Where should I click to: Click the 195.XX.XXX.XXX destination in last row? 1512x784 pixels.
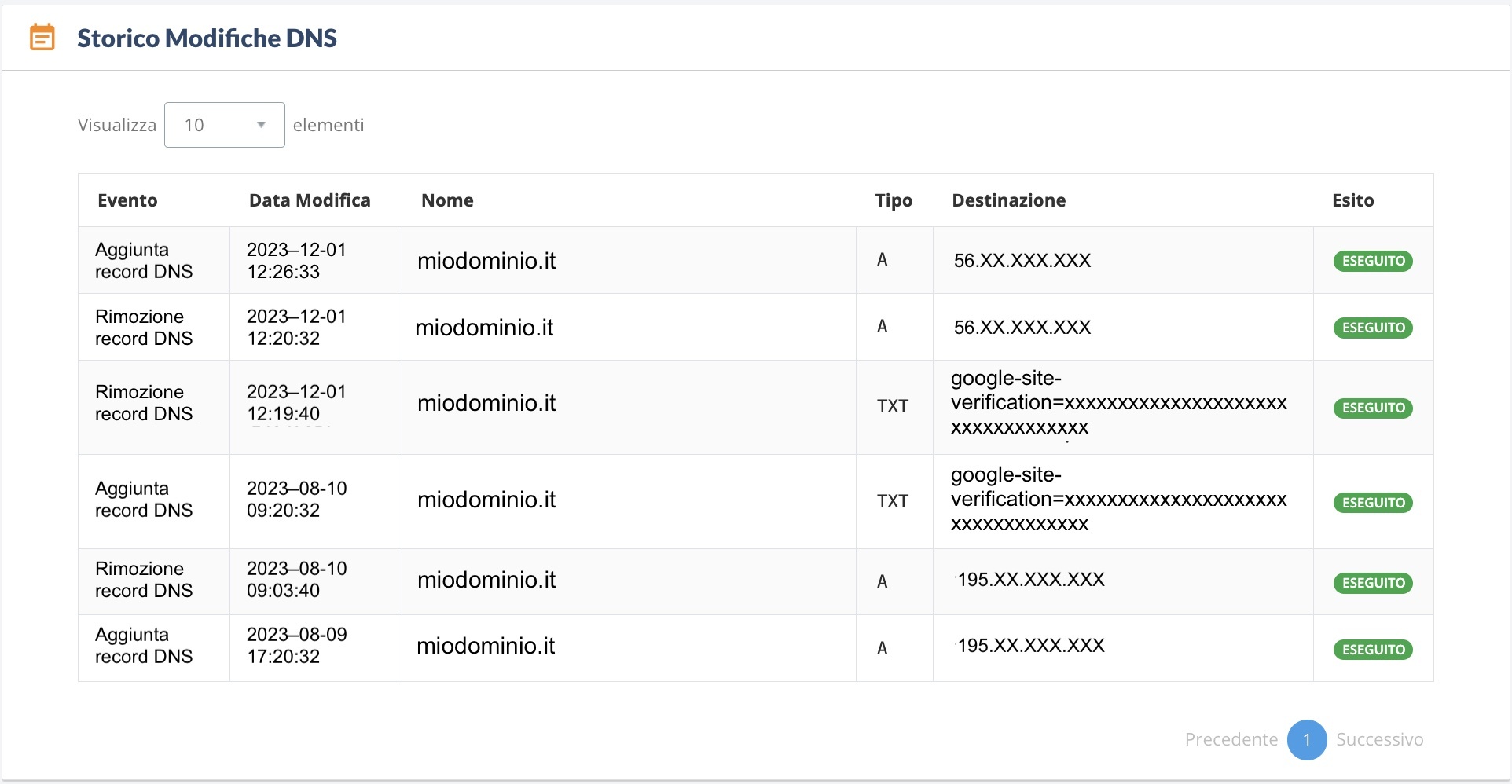[1030, 646]
